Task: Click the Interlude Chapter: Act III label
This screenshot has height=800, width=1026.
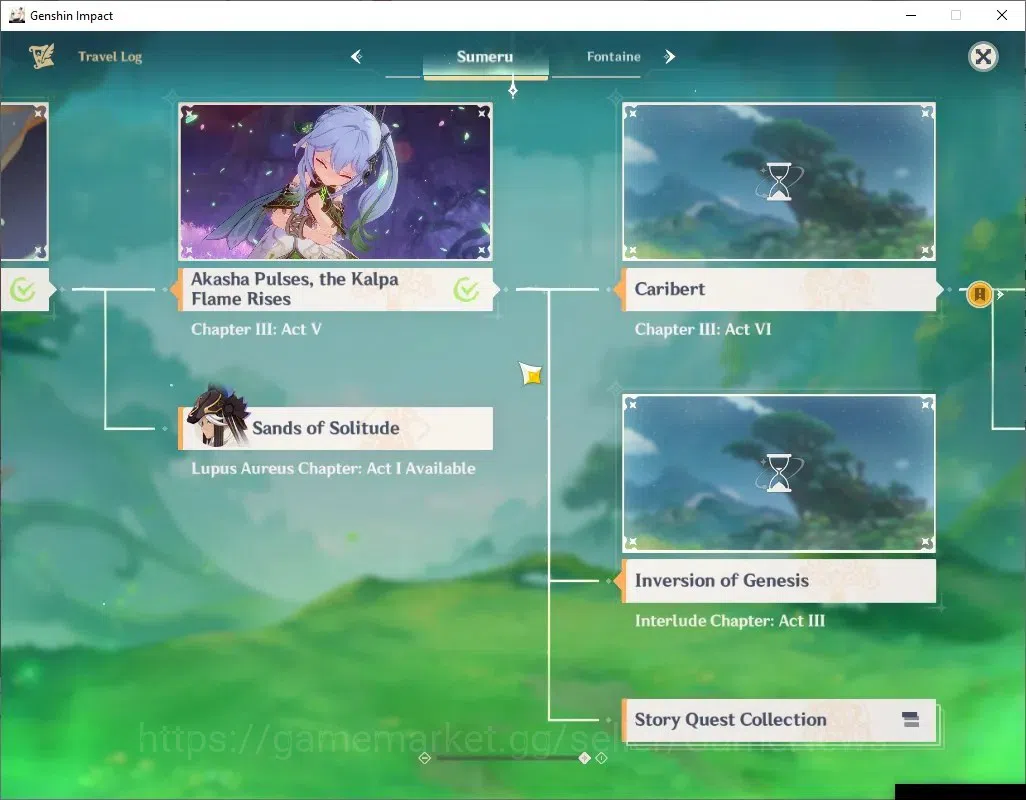Action: pos(730,621)
